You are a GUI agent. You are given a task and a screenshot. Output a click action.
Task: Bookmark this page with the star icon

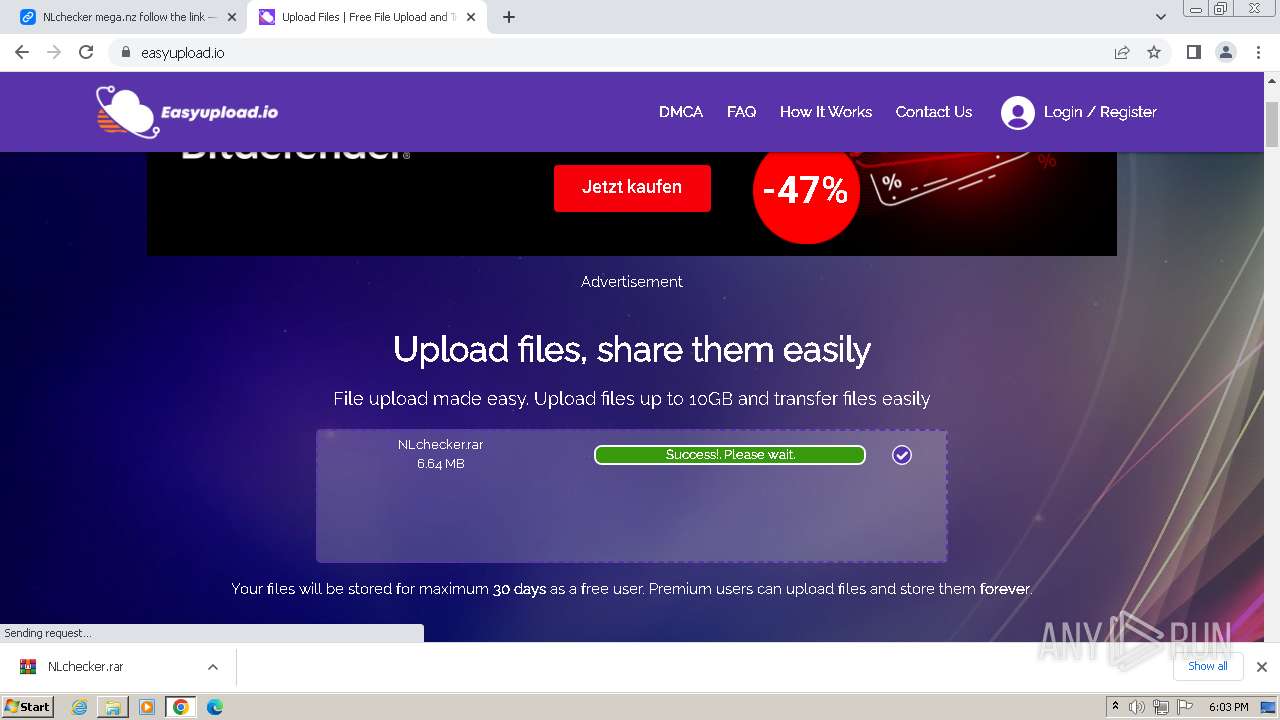[x=1154, y=52]
